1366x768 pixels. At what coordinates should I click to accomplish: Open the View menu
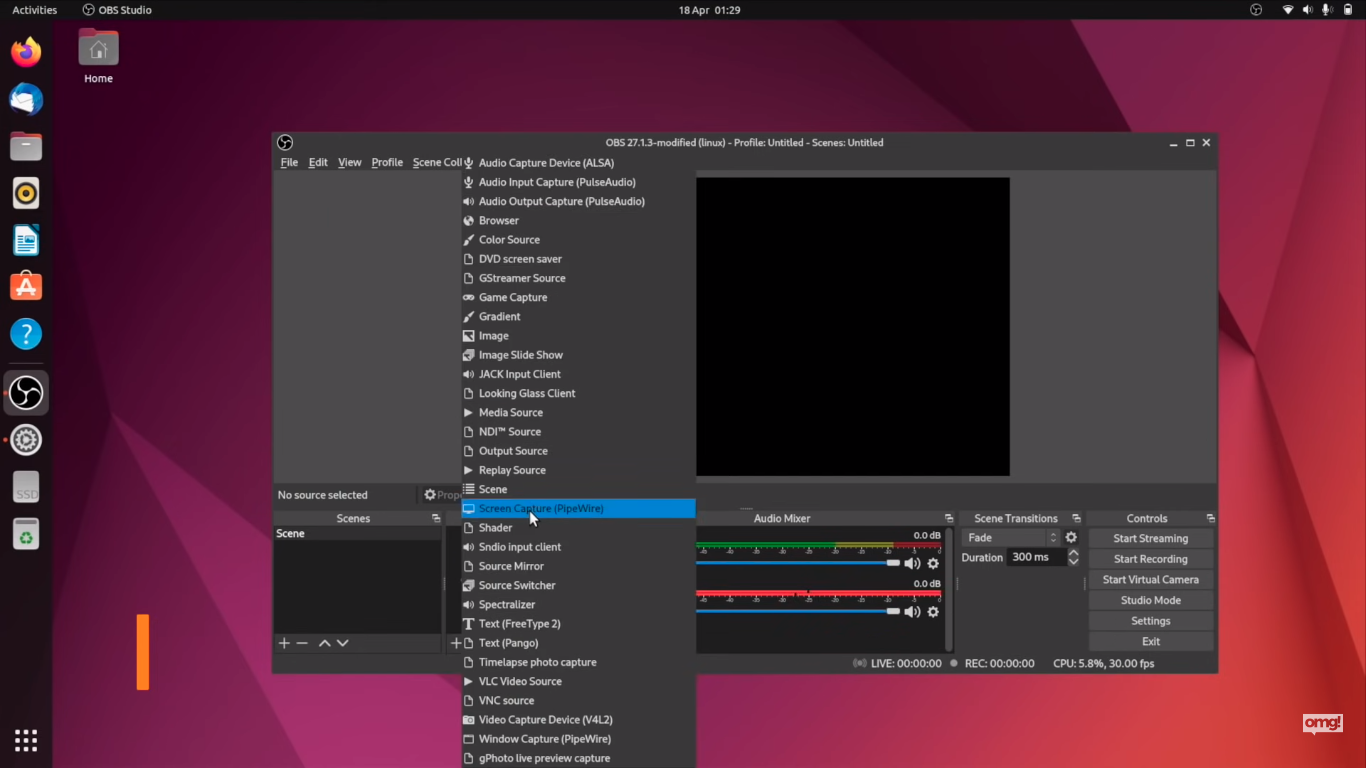[x=350, y=162]
